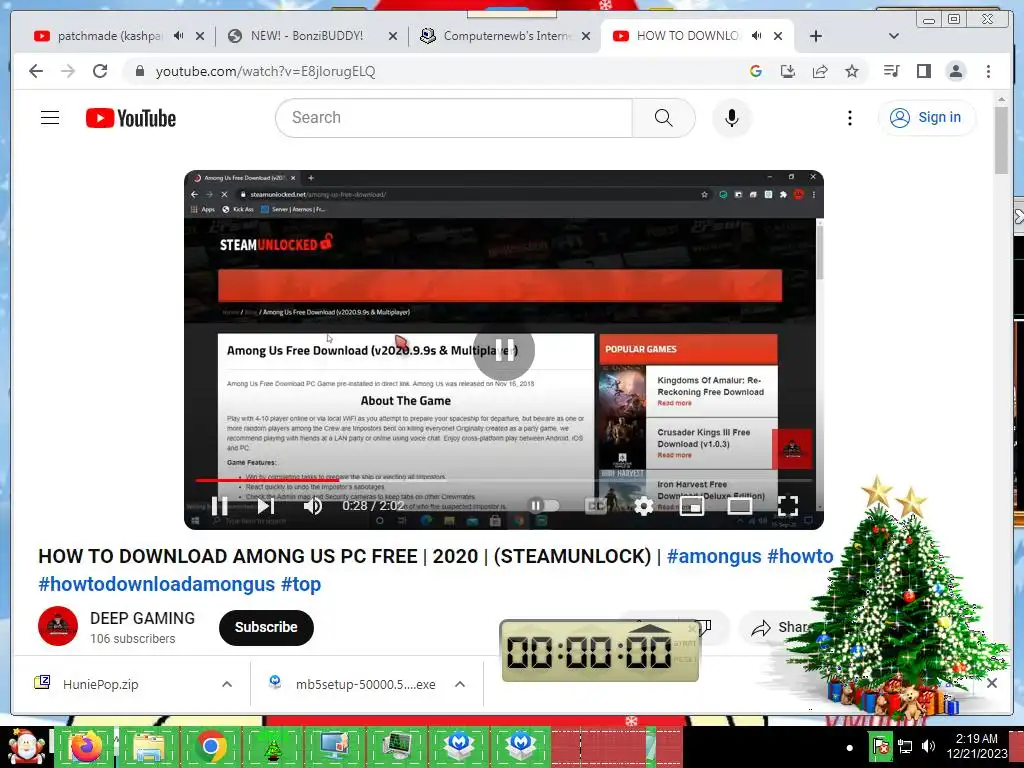Open the taskbar clock showing 2:19 AM
Screen dimensions: 1024x768
[976, 746]
